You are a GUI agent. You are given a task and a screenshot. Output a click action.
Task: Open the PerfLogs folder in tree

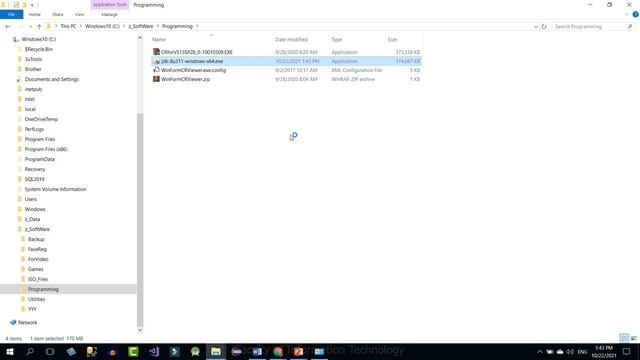tap(34, 129)
